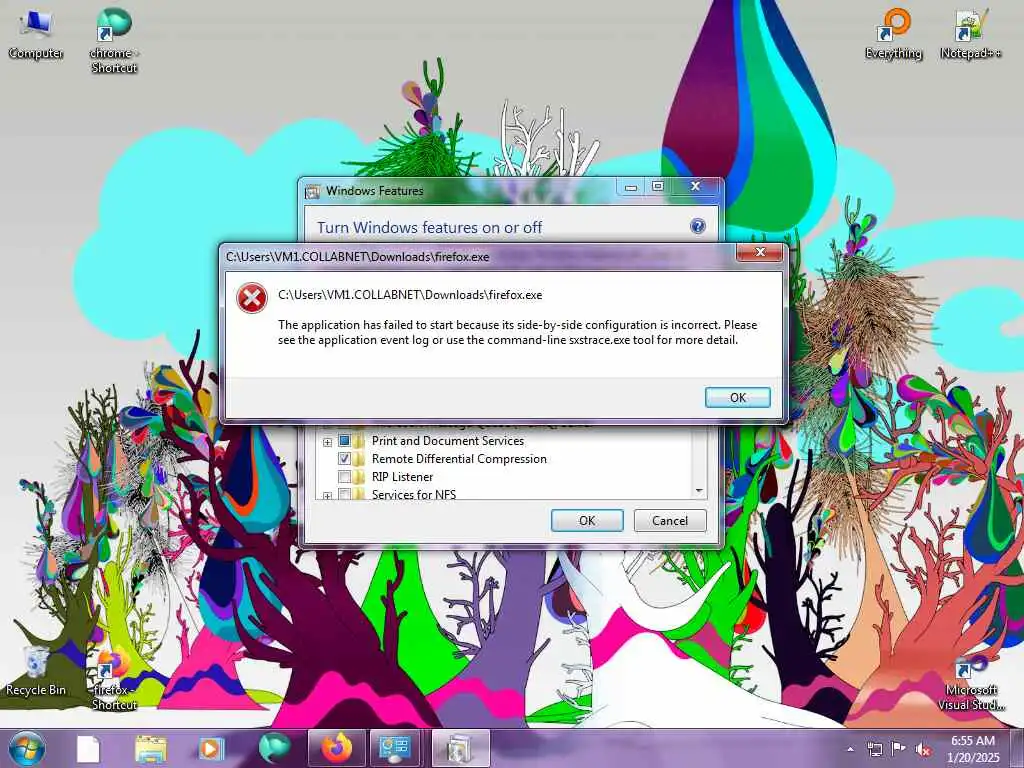Launch Windows Media Player from the taskbar
This screenshot has height=768, width=1024.
(212, 748)
